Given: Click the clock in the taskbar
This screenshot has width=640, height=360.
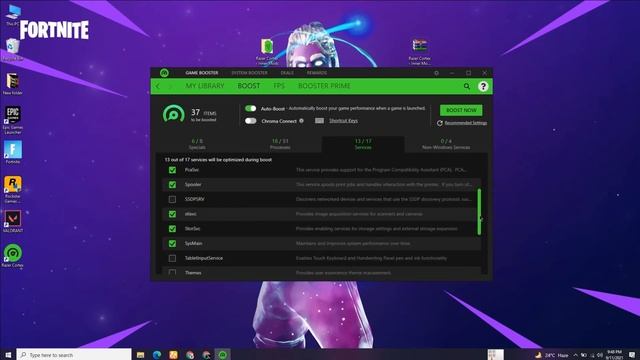Looking at the screenshot, I should point(615,355).
